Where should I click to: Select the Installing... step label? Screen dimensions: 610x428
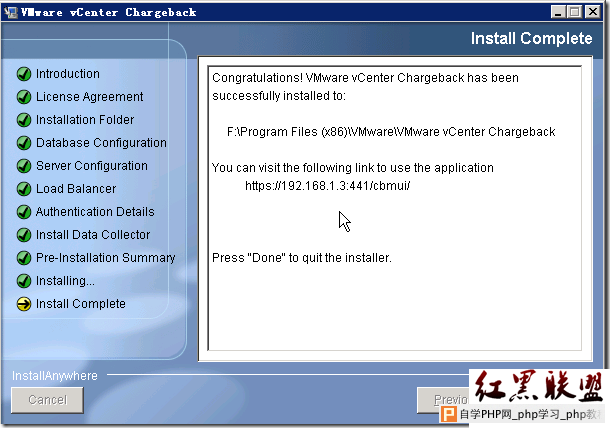click(65, 281)
